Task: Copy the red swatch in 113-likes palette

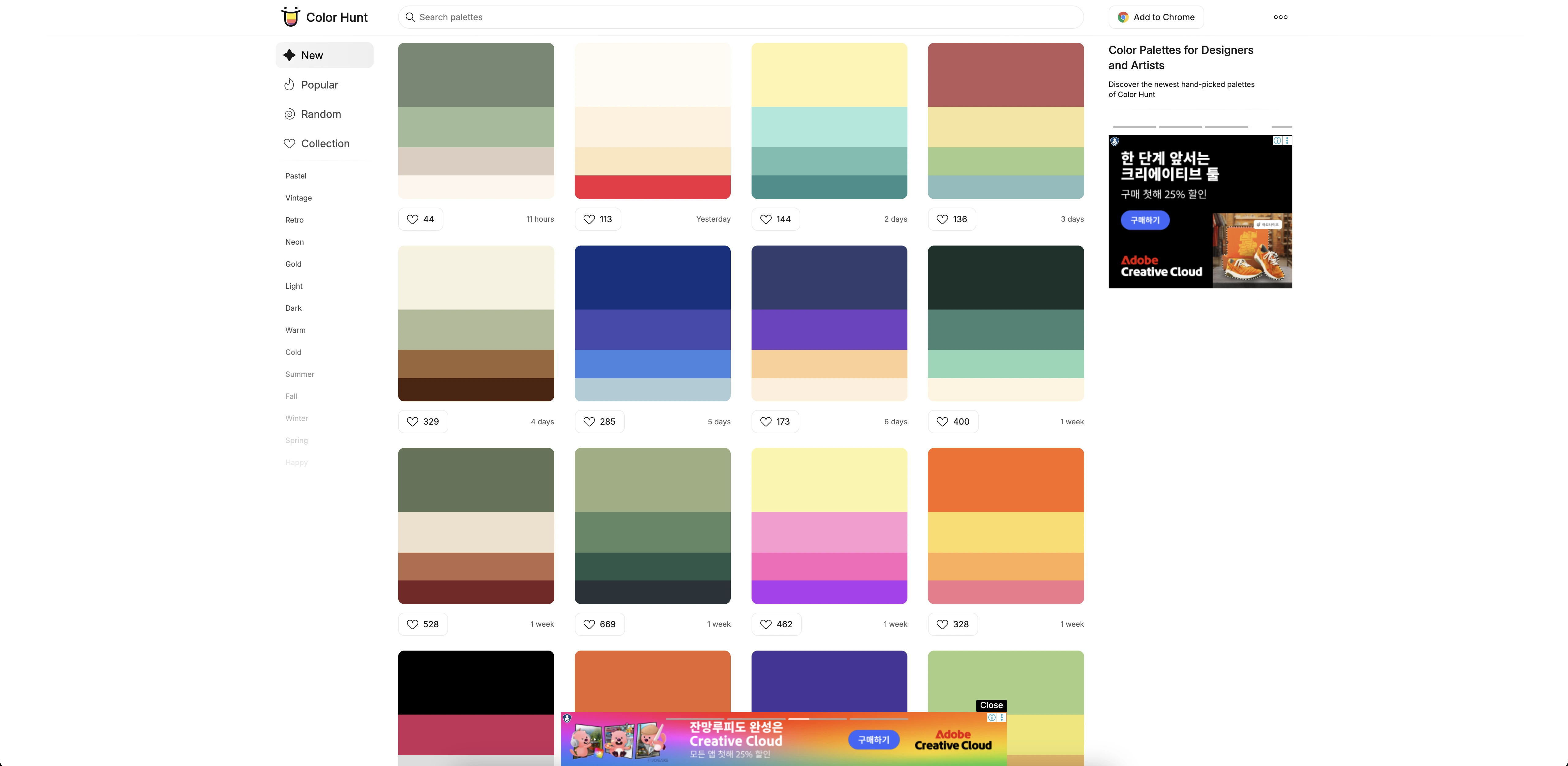Action: (x=653, y=187)
